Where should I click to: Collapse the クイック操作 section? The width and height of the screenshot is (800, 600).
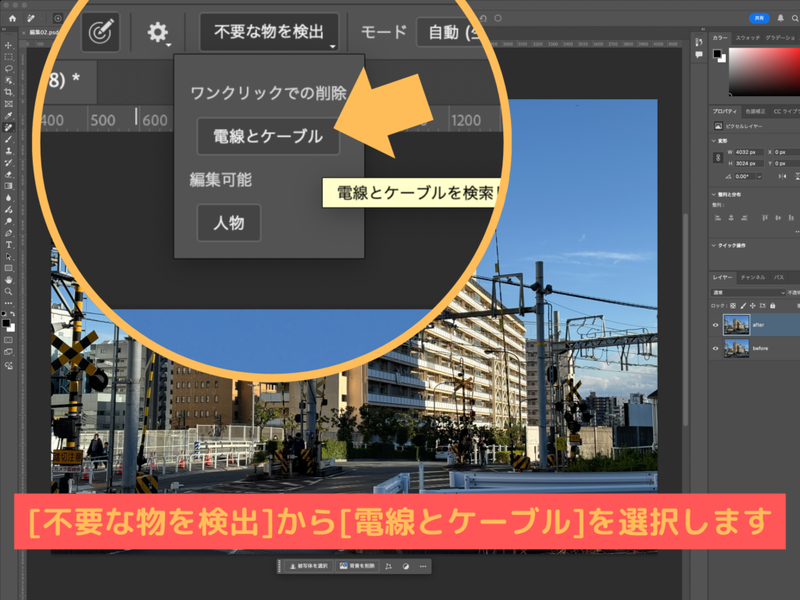(714, 245)
